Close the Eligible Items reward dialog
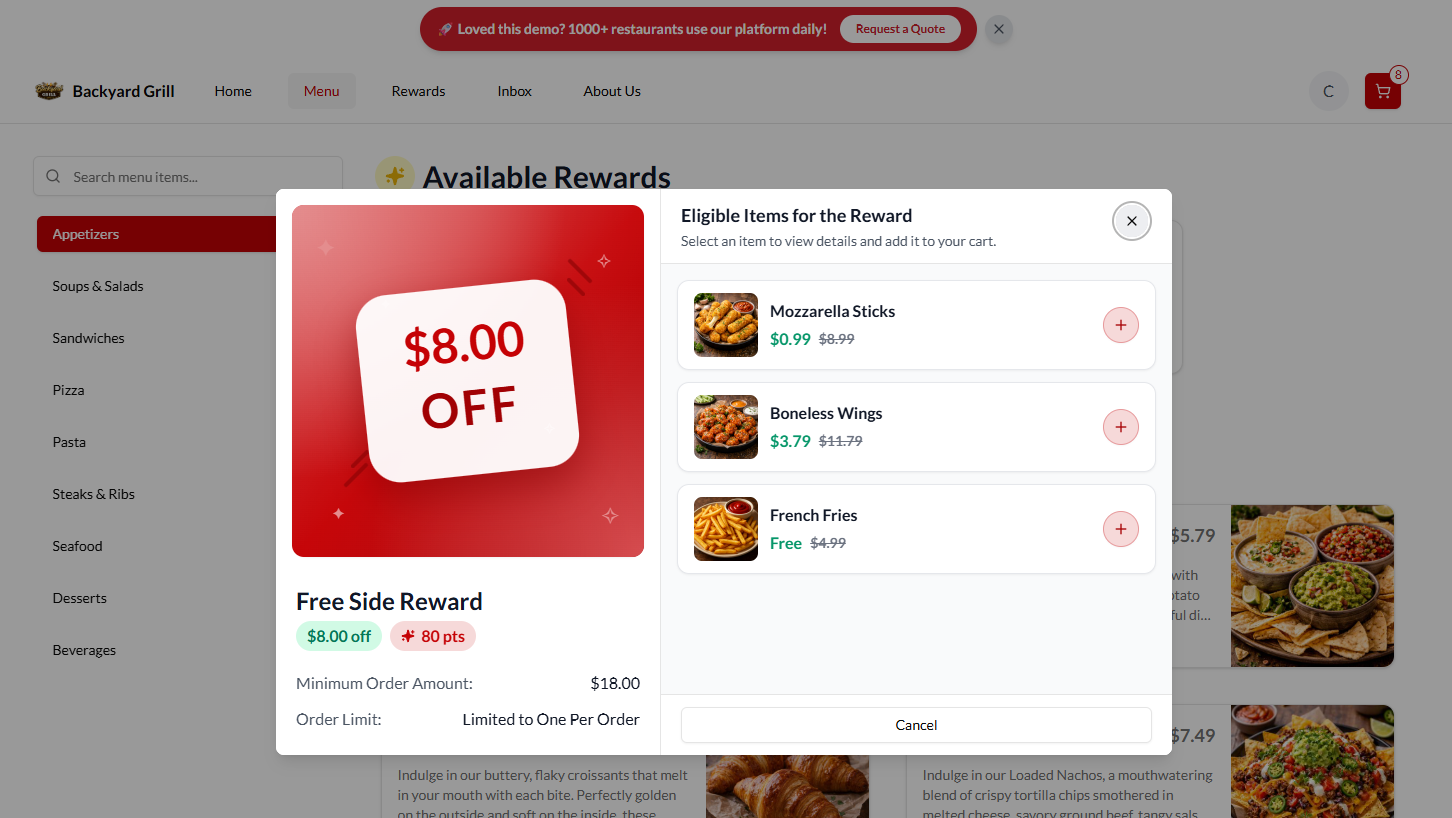Viewport: 1452px width, 818px height. coord(1131,221)
